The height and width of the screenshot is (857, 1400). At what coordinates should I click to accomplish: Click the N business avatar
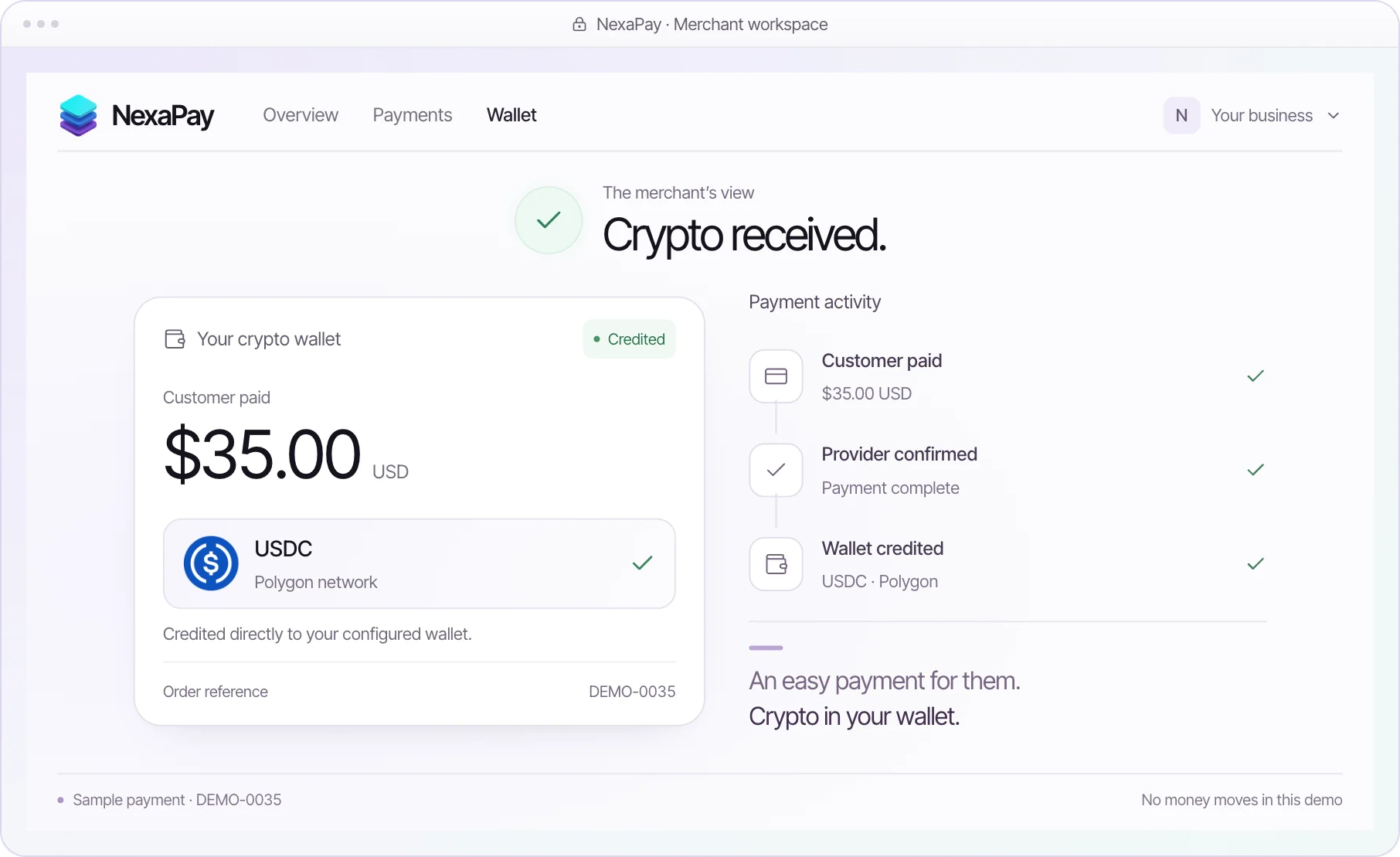(x=1181, y=115)
